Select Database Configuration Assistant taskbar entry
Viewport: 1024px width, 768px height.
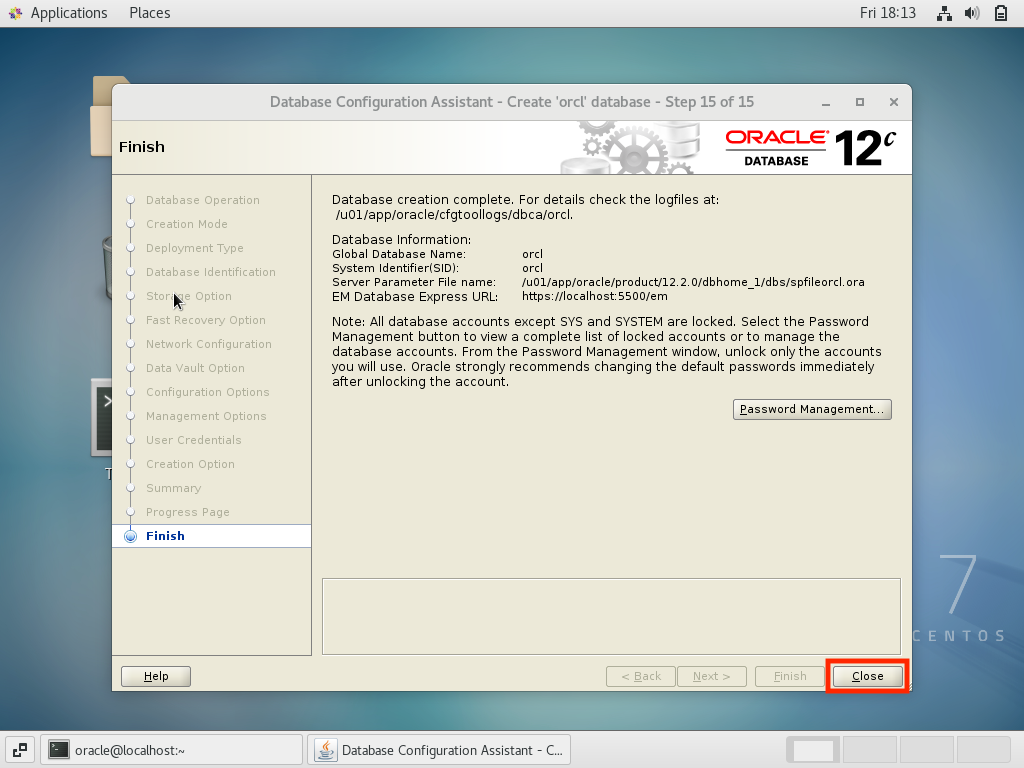439,750
